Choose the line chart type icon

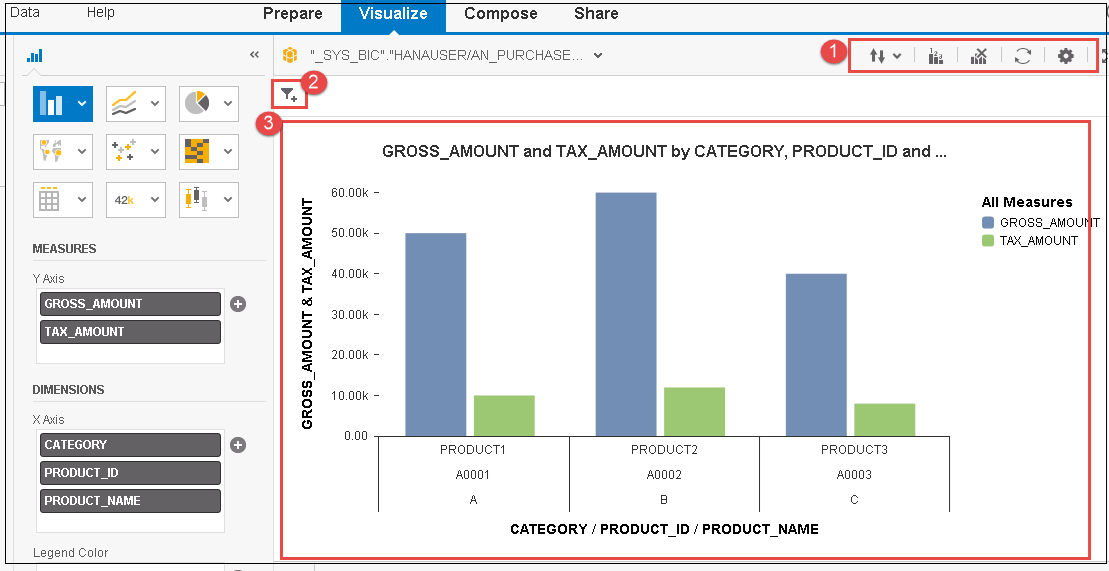click(x=124, y=103)
